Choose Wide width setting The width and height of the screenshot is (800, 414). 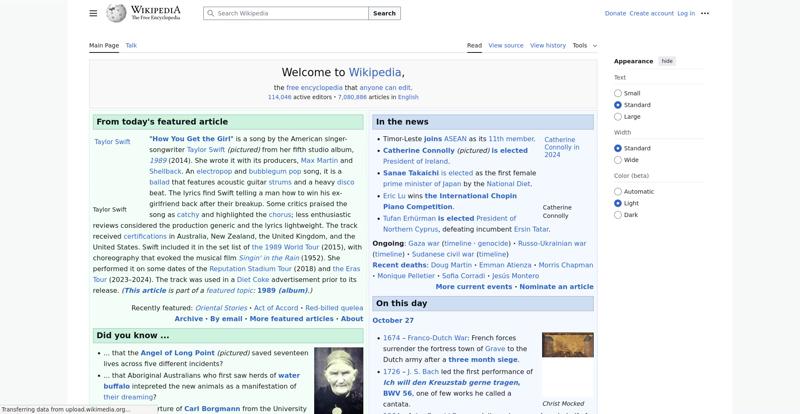click(618, 160)
